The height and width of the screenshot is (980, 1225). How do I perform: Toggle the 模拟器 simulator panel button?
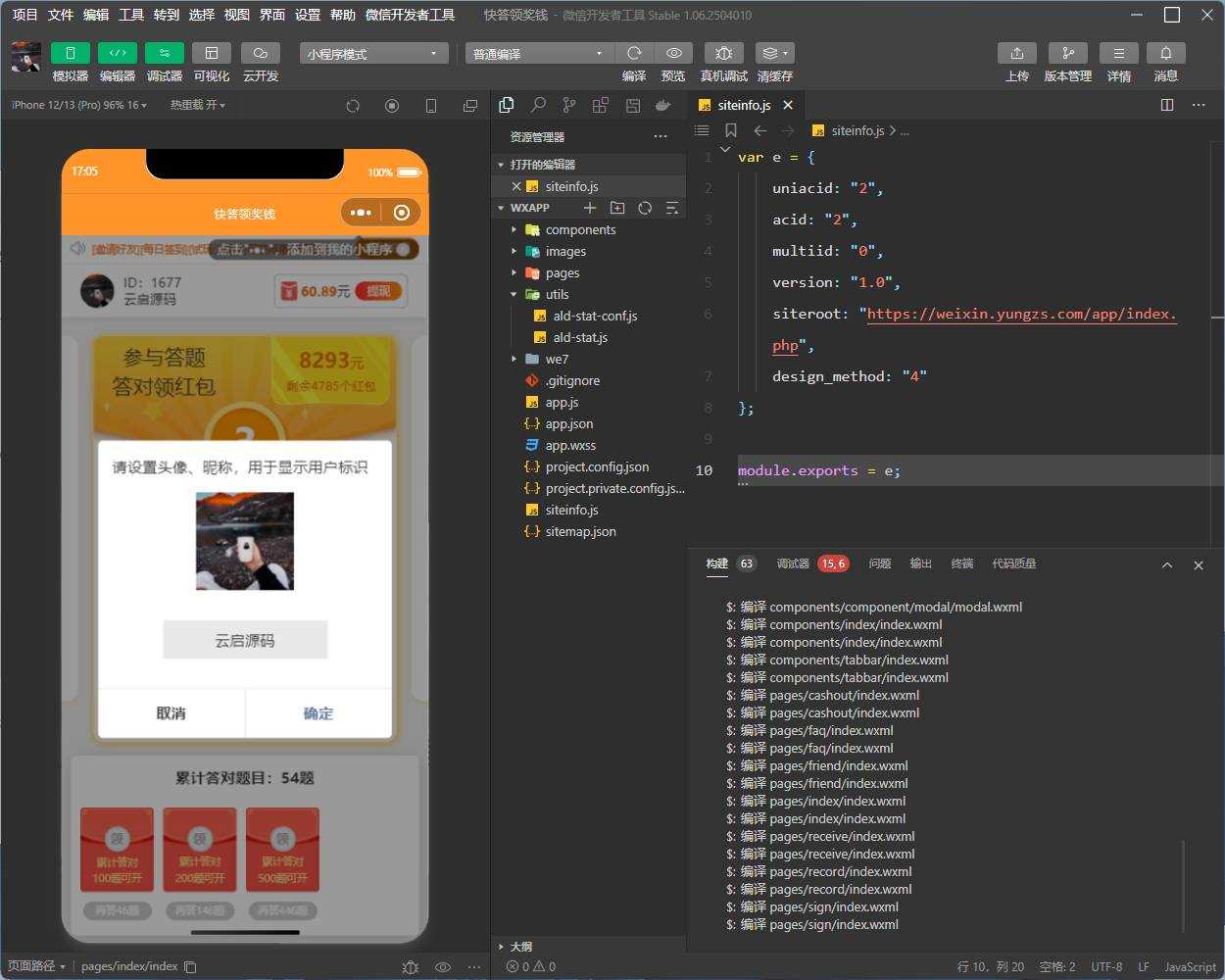pyautogui.click(x=71, y=53)
